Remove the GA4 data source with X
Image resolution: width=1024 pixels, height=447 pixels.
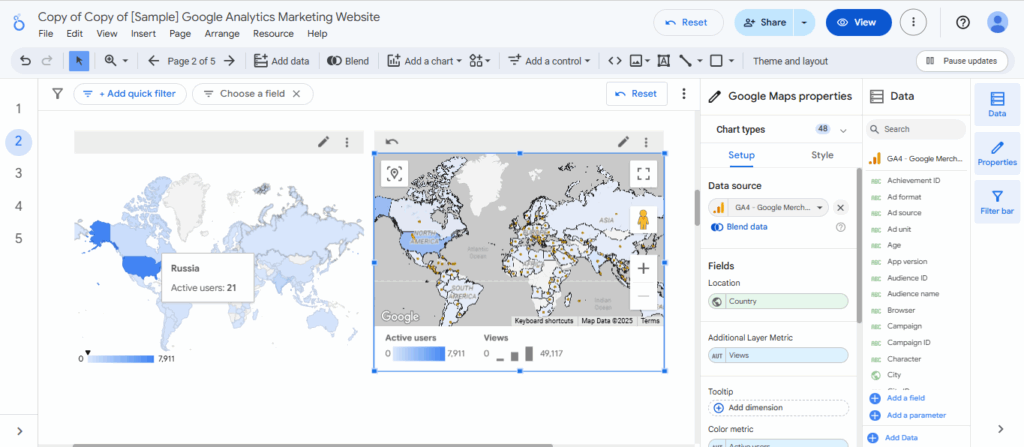[840, 208]
